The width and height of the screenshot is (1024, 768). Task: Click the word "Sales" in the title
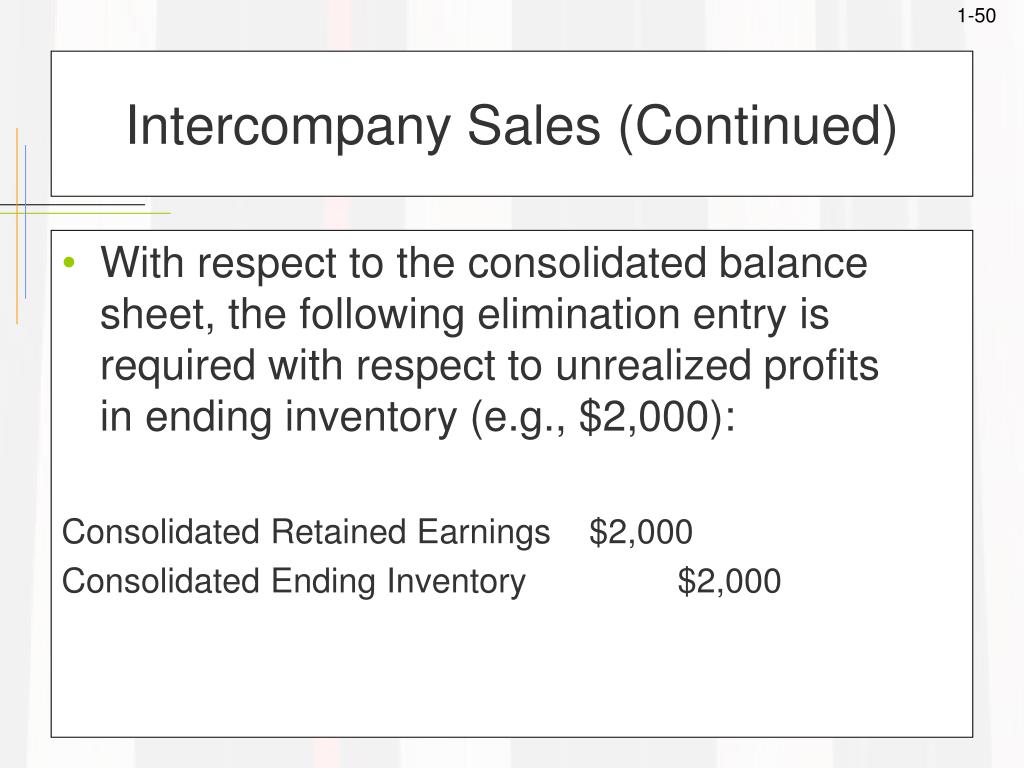tap(534, 125)
